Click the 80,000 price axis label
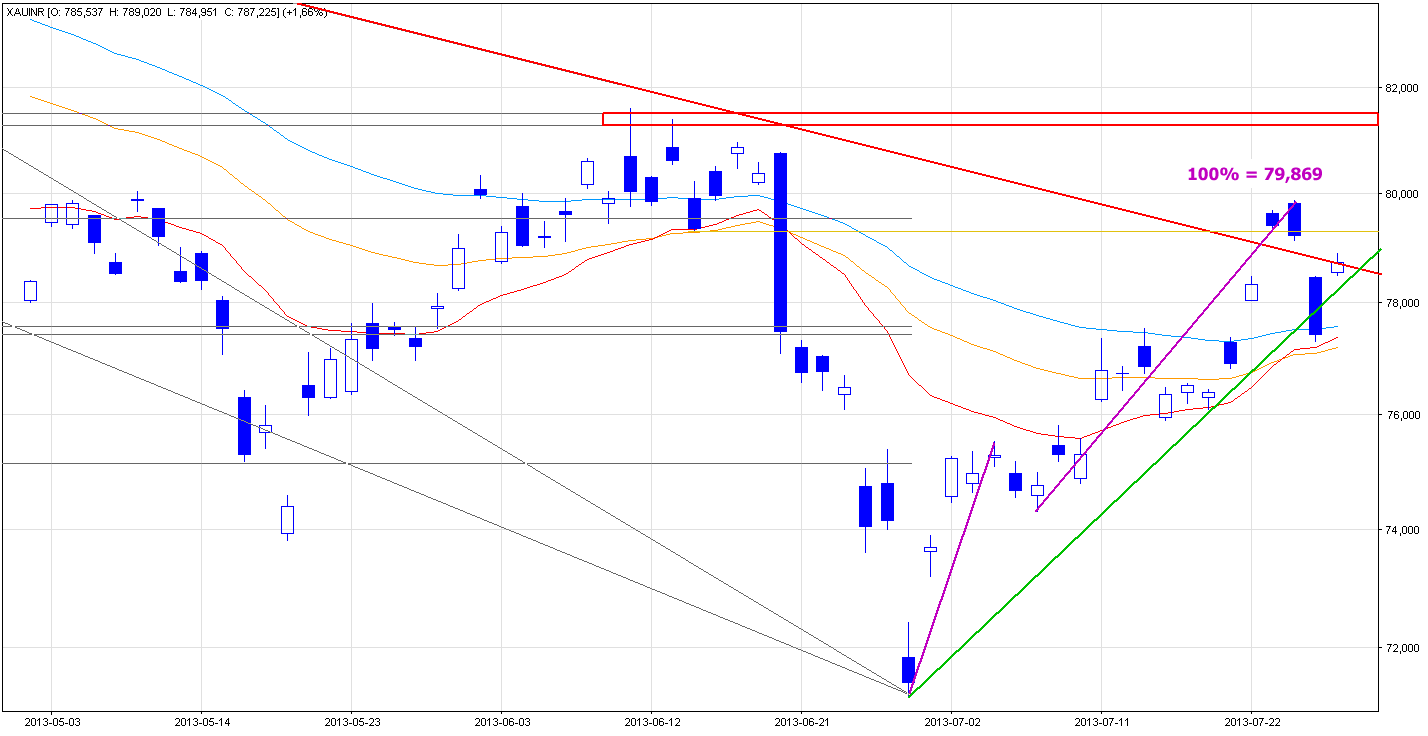The image size is (1428, 736). (x=1403, y=194)
